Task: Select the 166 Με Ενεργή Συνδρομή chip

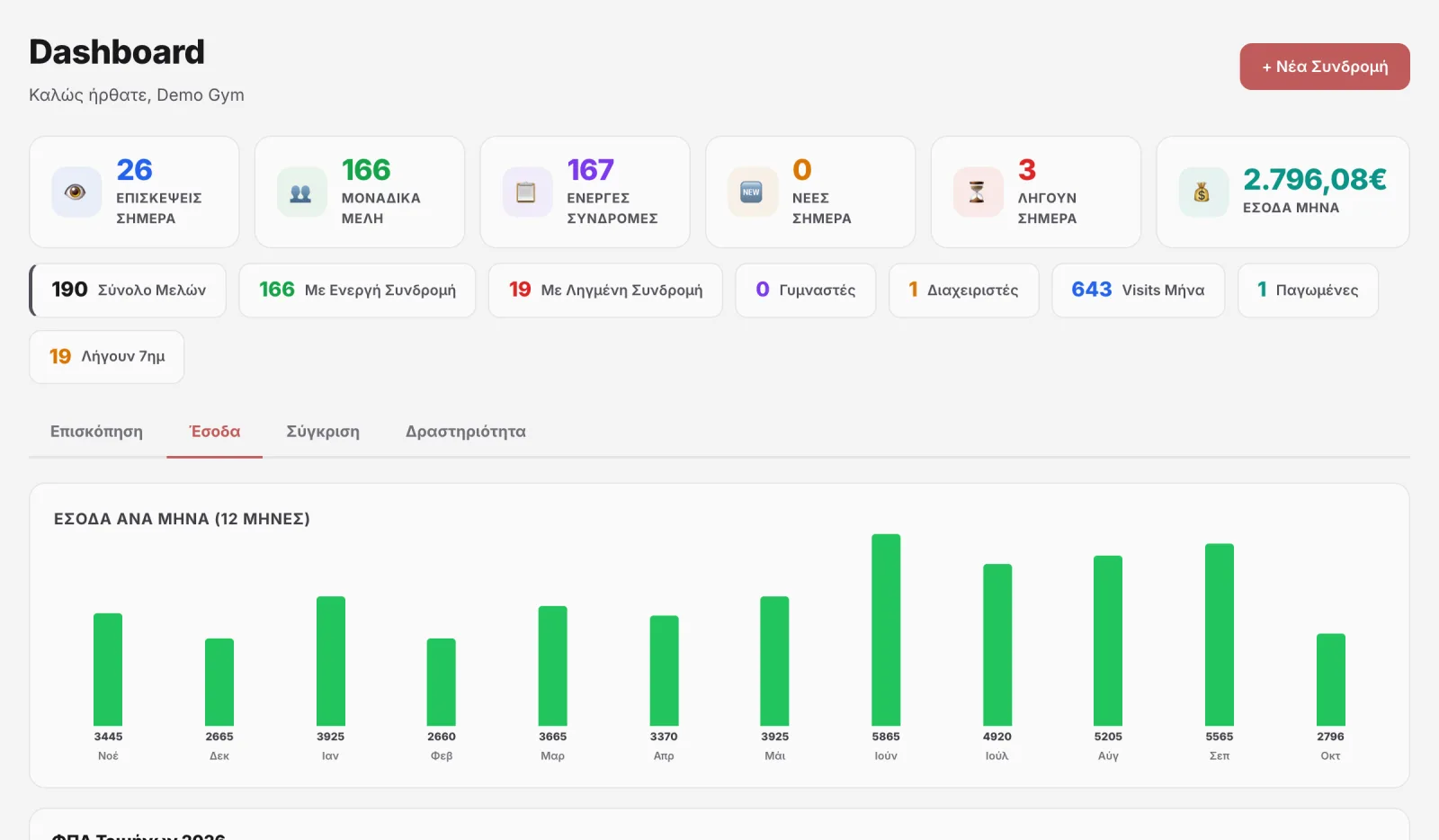Action: 357,290
